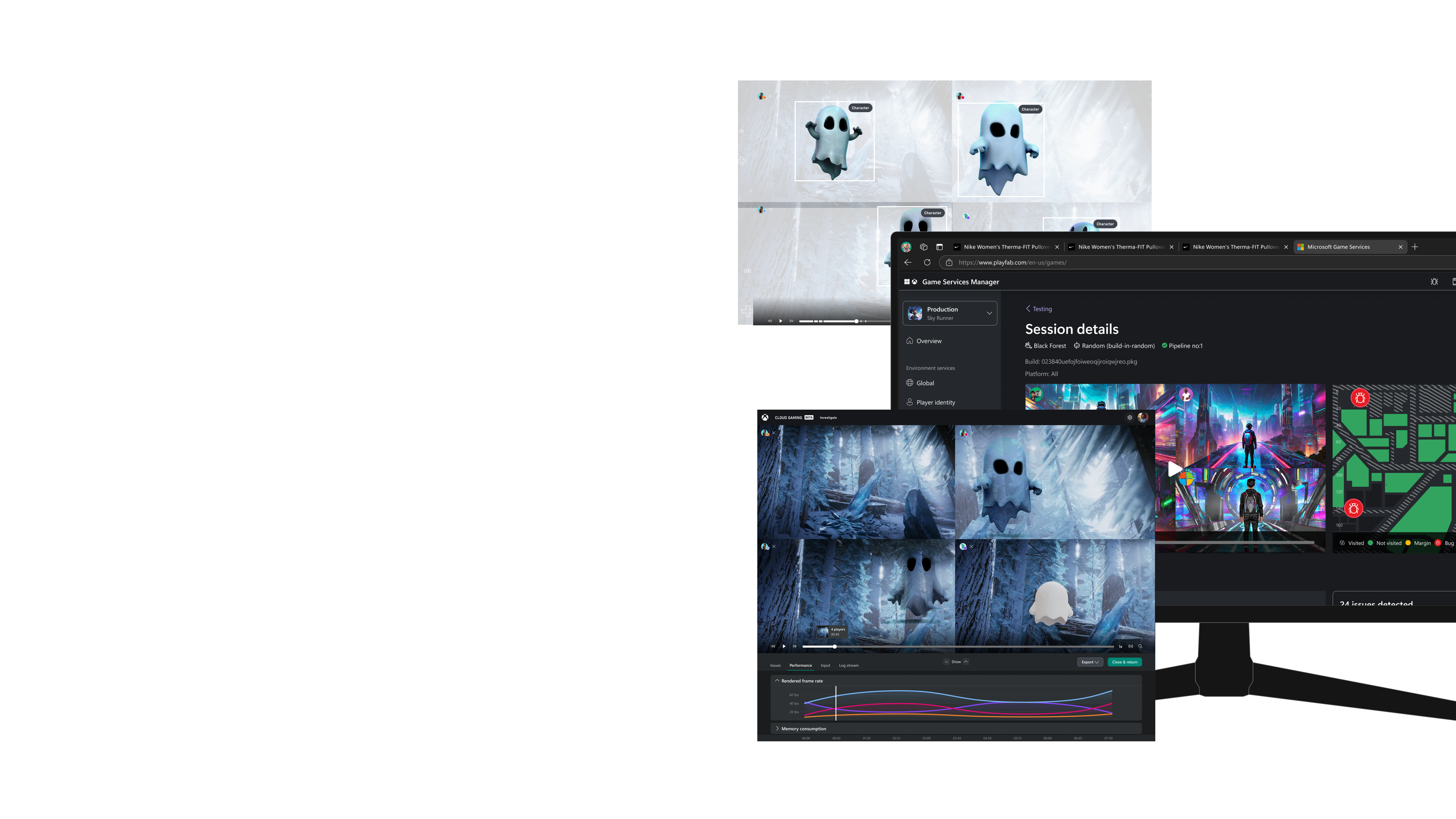Open search magnifier in the session player
The height and width of the screenshot is (819, 1456).
[1140, 646]
